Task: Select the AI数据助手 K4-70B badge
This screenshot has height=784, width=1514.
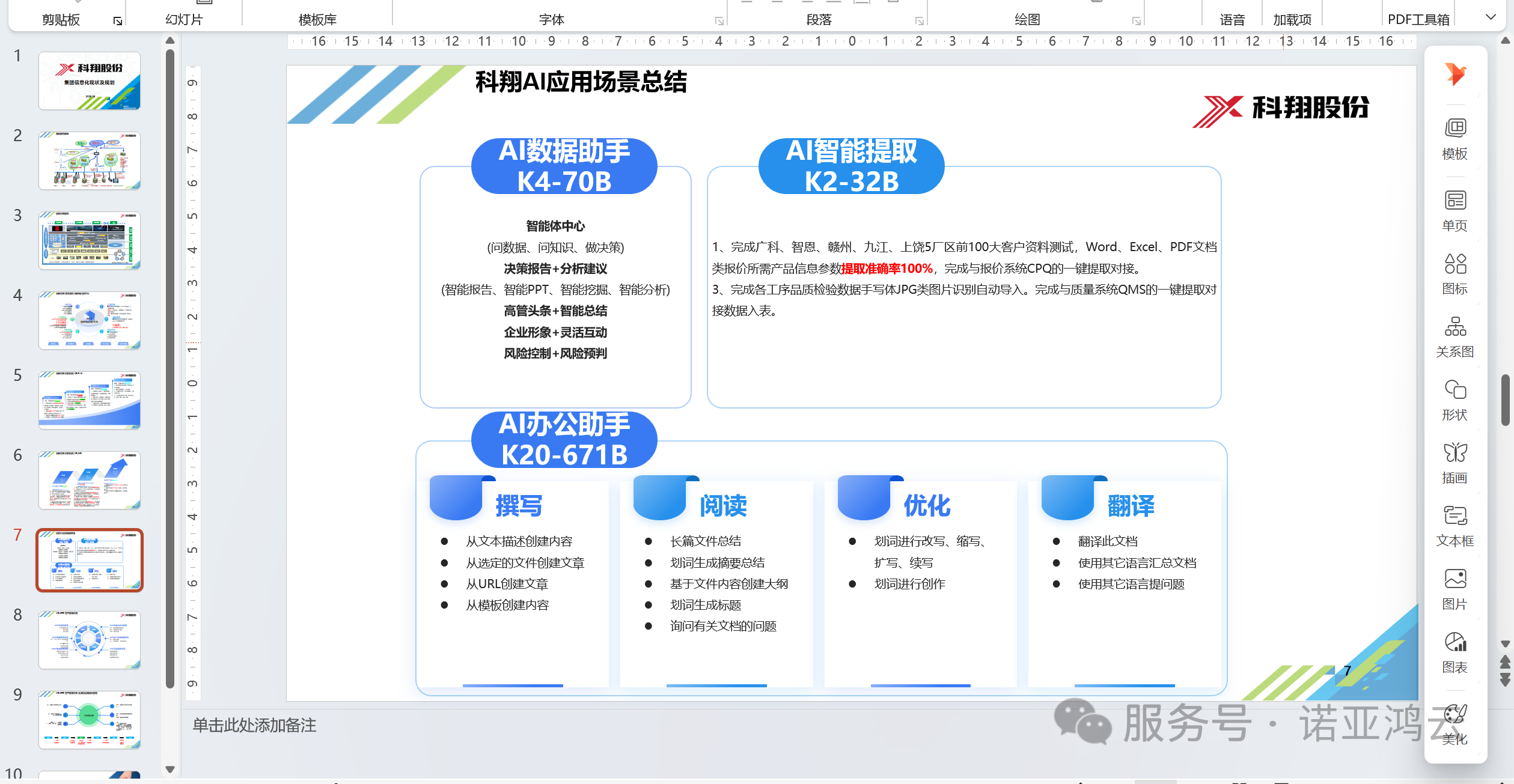Action: click(x=564, y=166)
